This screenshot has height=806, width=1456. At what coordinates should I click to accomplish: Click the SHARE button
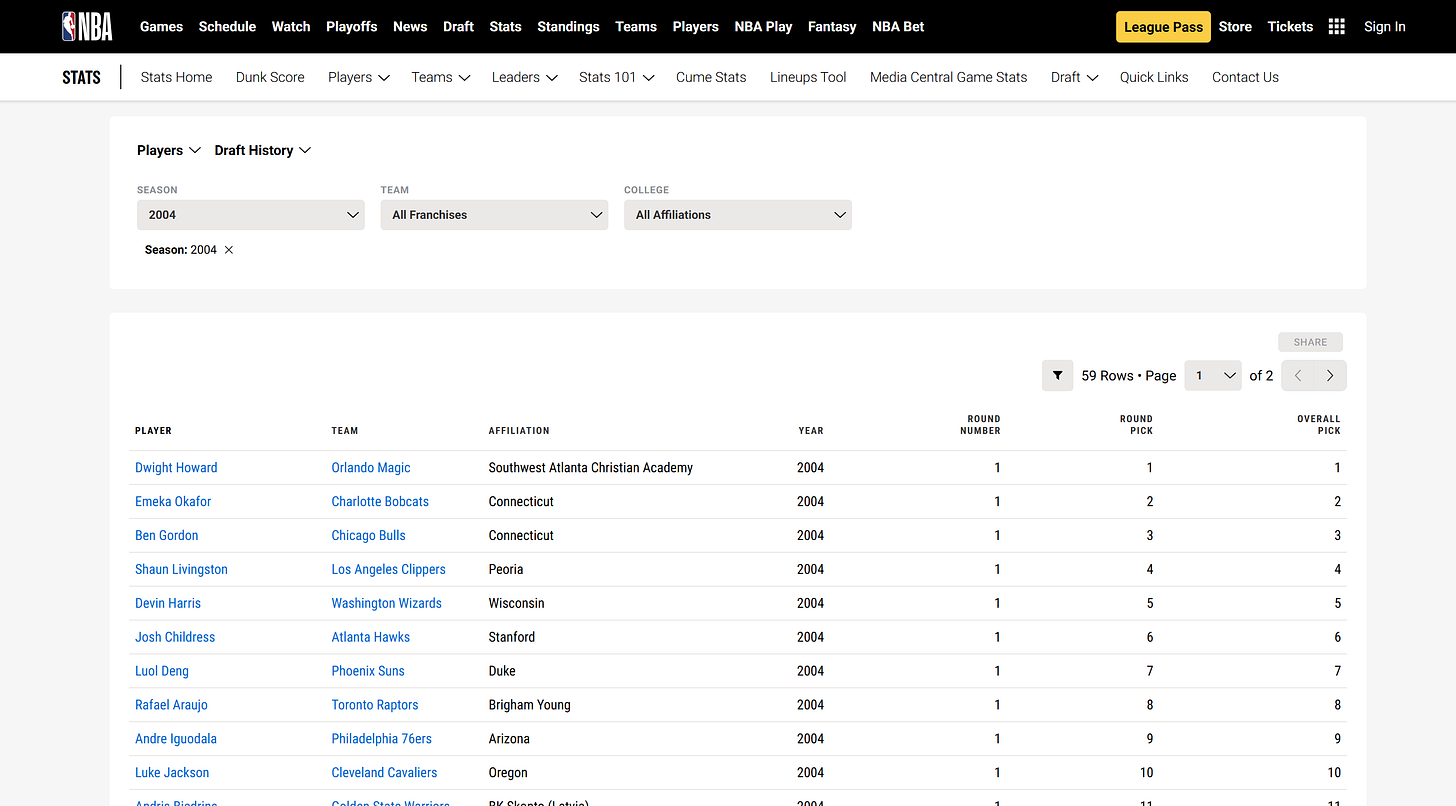click(x=1310, y=342)
